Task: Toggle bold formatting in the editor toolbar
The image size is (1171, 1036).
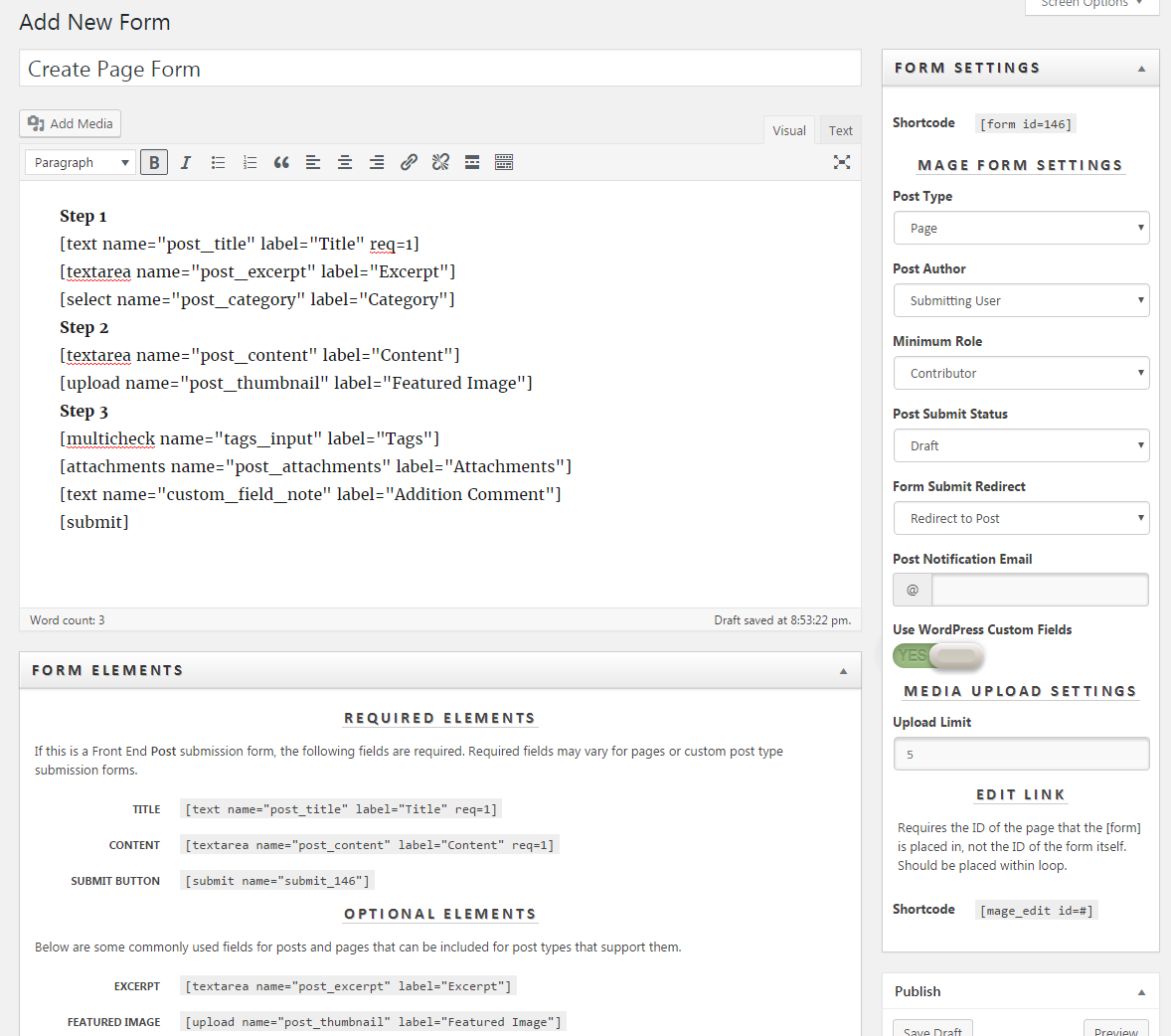Action: point(154,162)
